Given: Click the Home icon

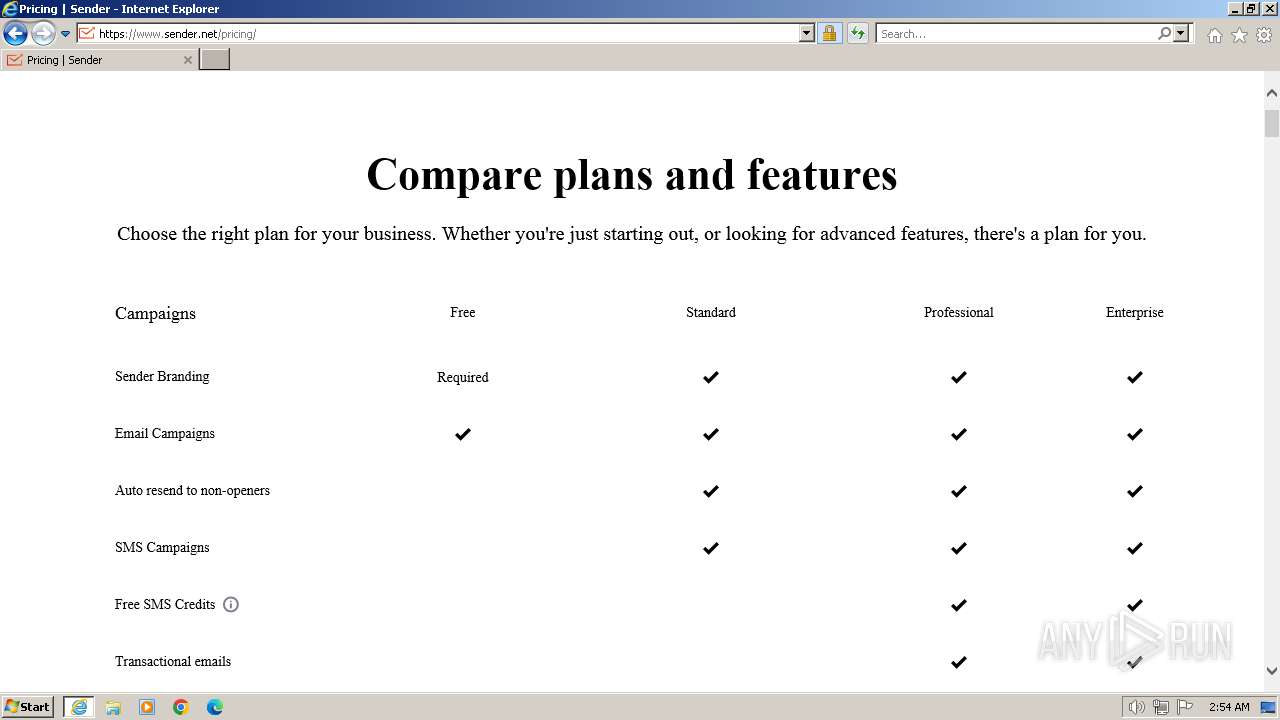Looking at the screenshot, I should click(1214, 35).
